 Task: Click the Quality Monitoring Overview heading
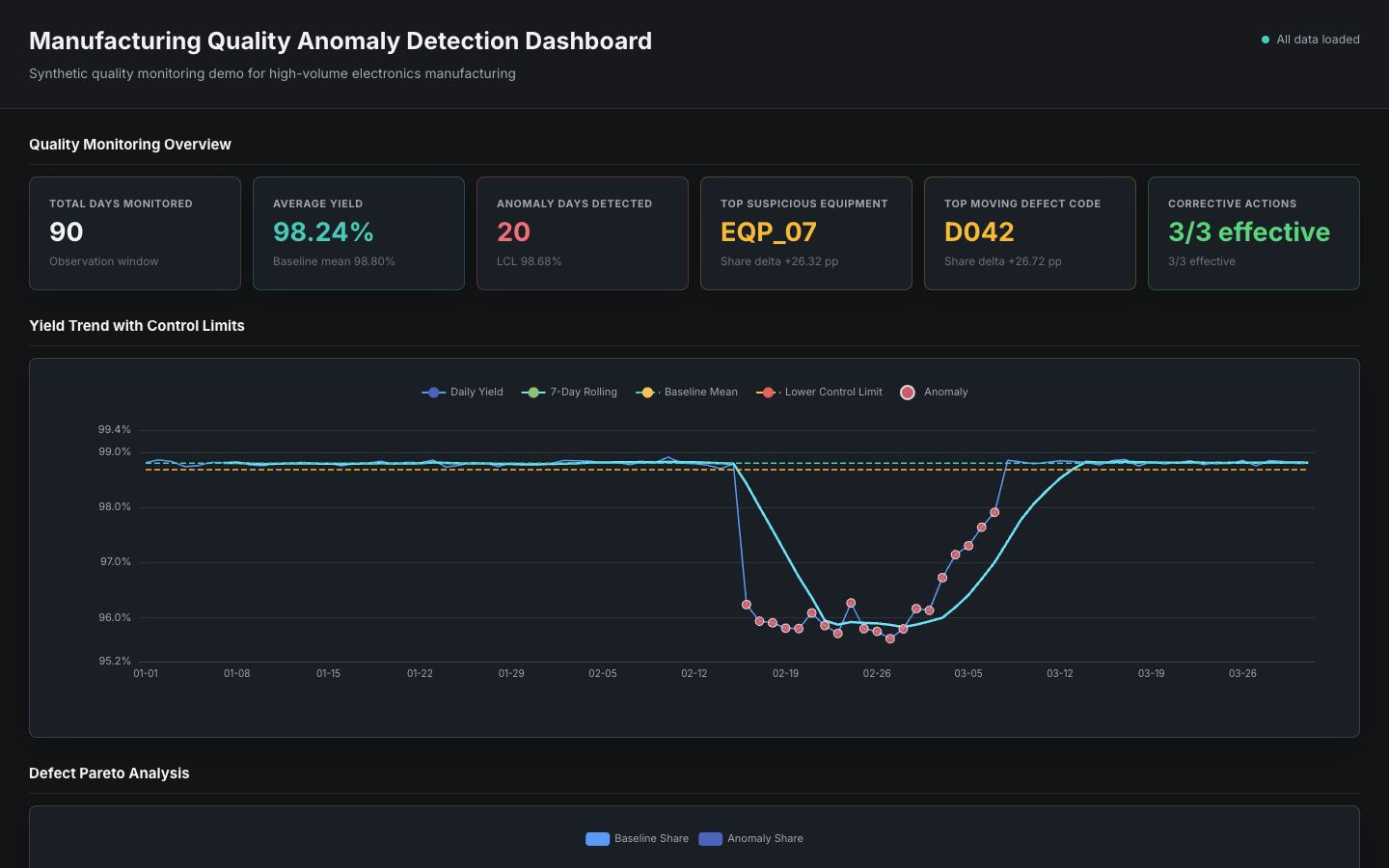[x=130, y=145]
